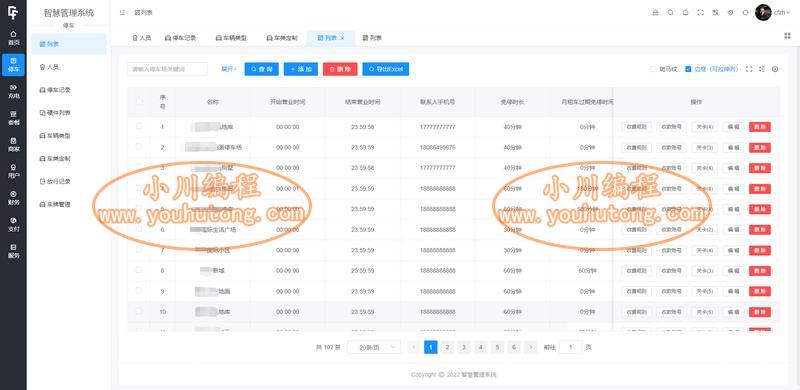This screenshot has width=800, height=390.
Task: Toggle table fullscreen icon beside 边框 checkbox
Action: click(749, 69)
